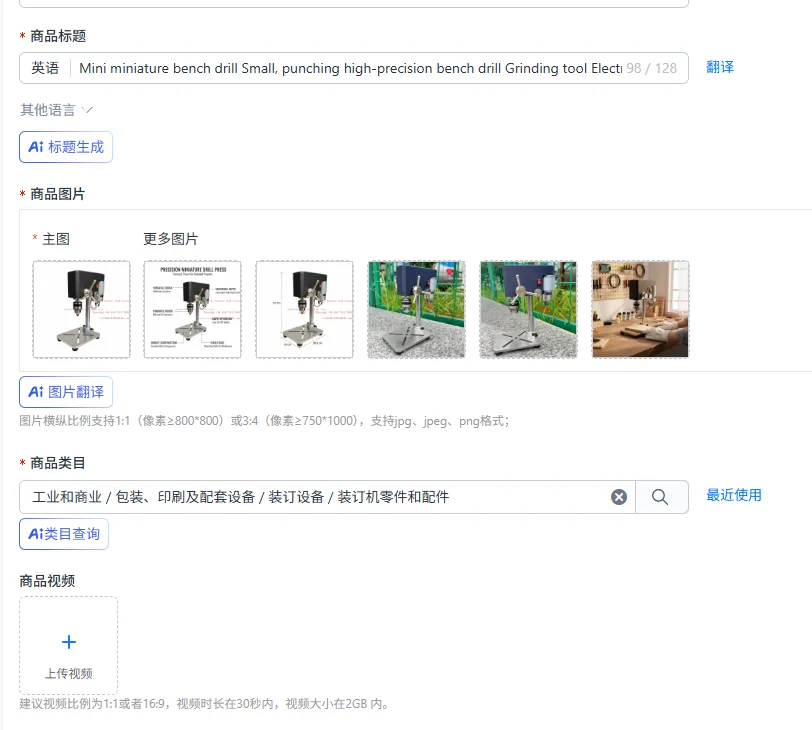
Task: Open the workshop bench drill photo thumbnail
Action: [x=641, y=309]
